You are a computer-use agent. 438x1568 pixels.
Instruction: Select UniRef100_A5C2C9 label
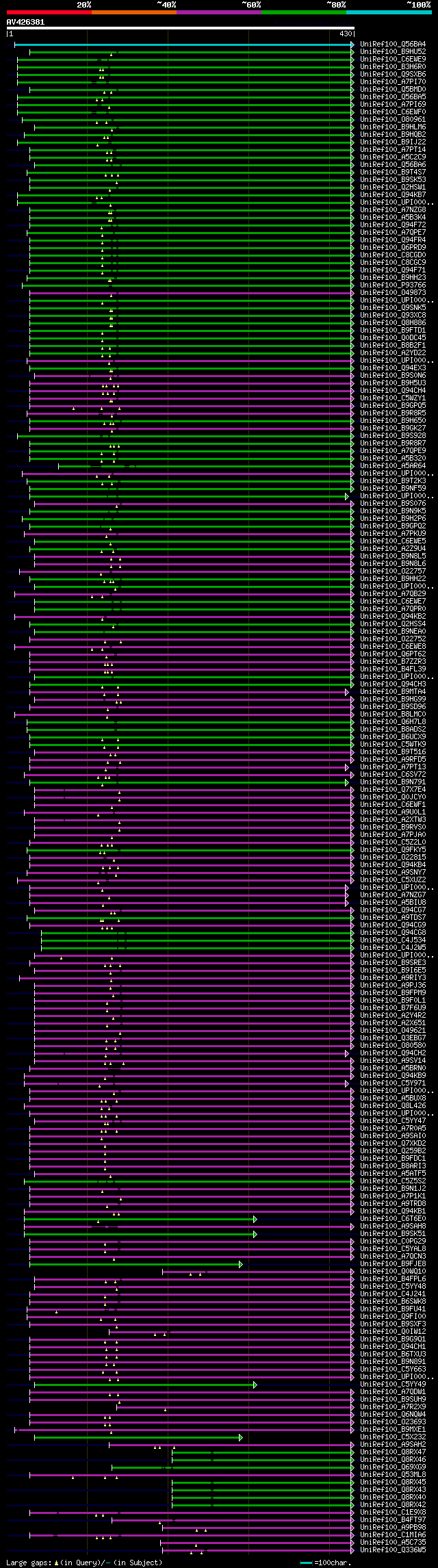pos(393,157)
